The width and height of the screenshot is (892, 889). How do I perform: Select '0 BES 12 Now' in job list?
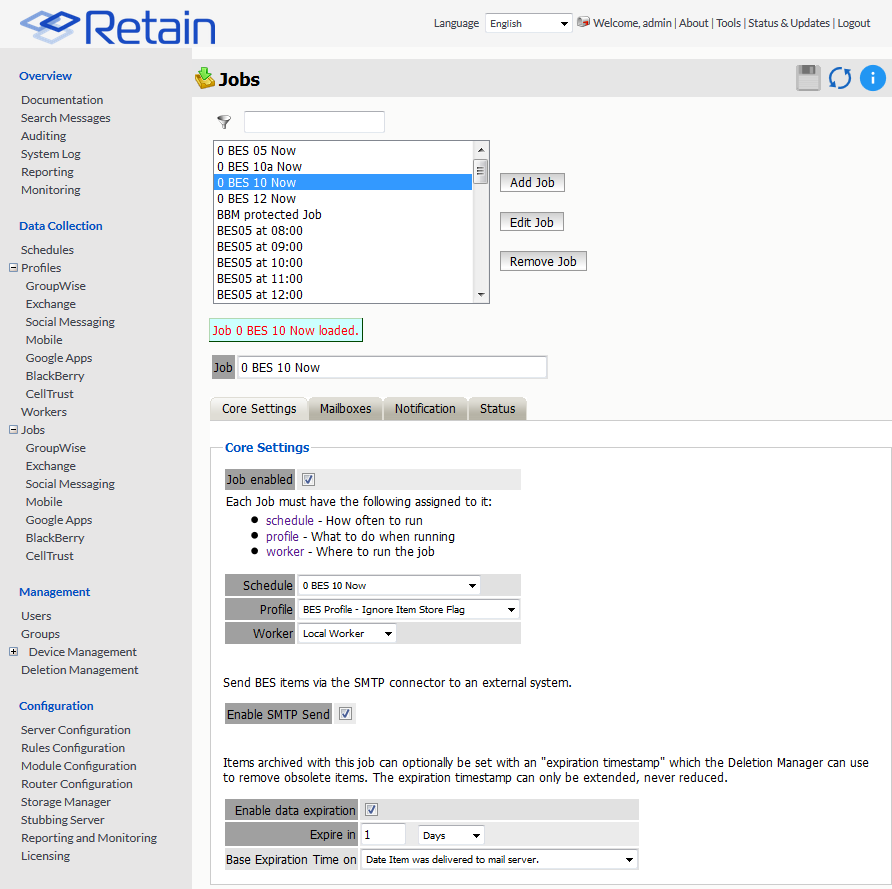click(343, 199)
